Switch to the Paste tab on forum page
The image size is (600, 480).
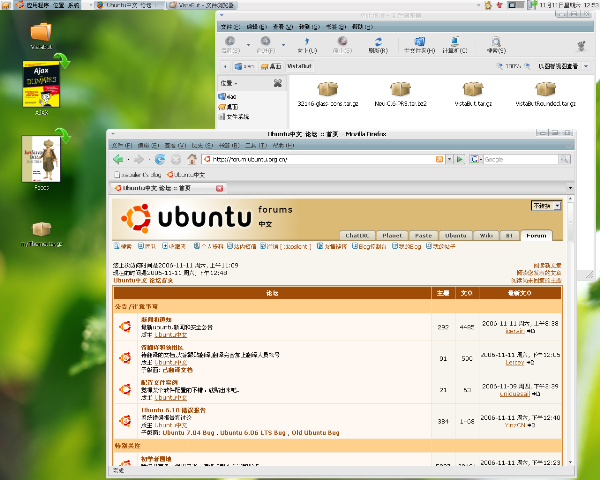click(423, 235)
